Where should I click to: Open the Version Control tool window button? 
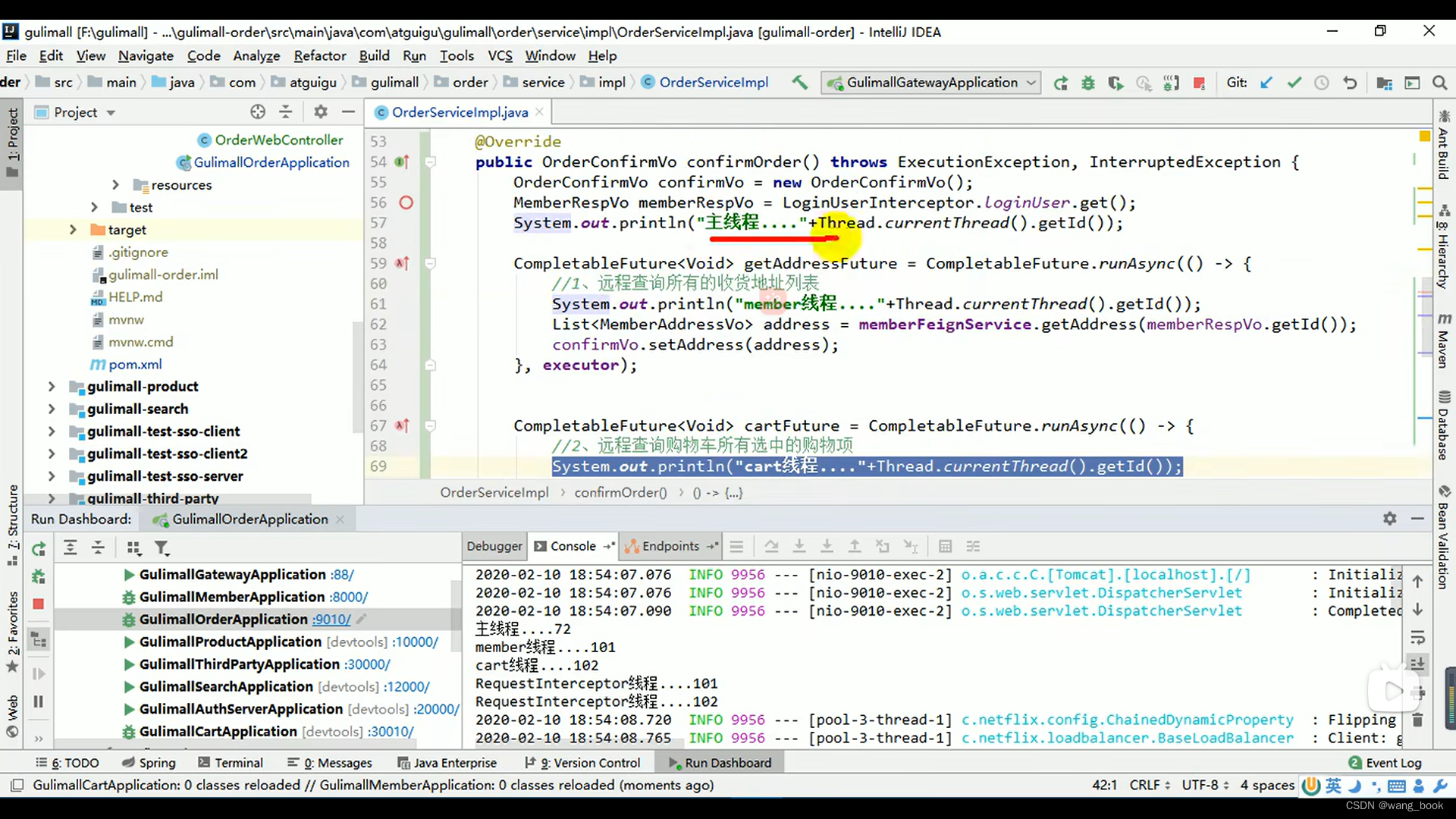(x=582, y=763)
